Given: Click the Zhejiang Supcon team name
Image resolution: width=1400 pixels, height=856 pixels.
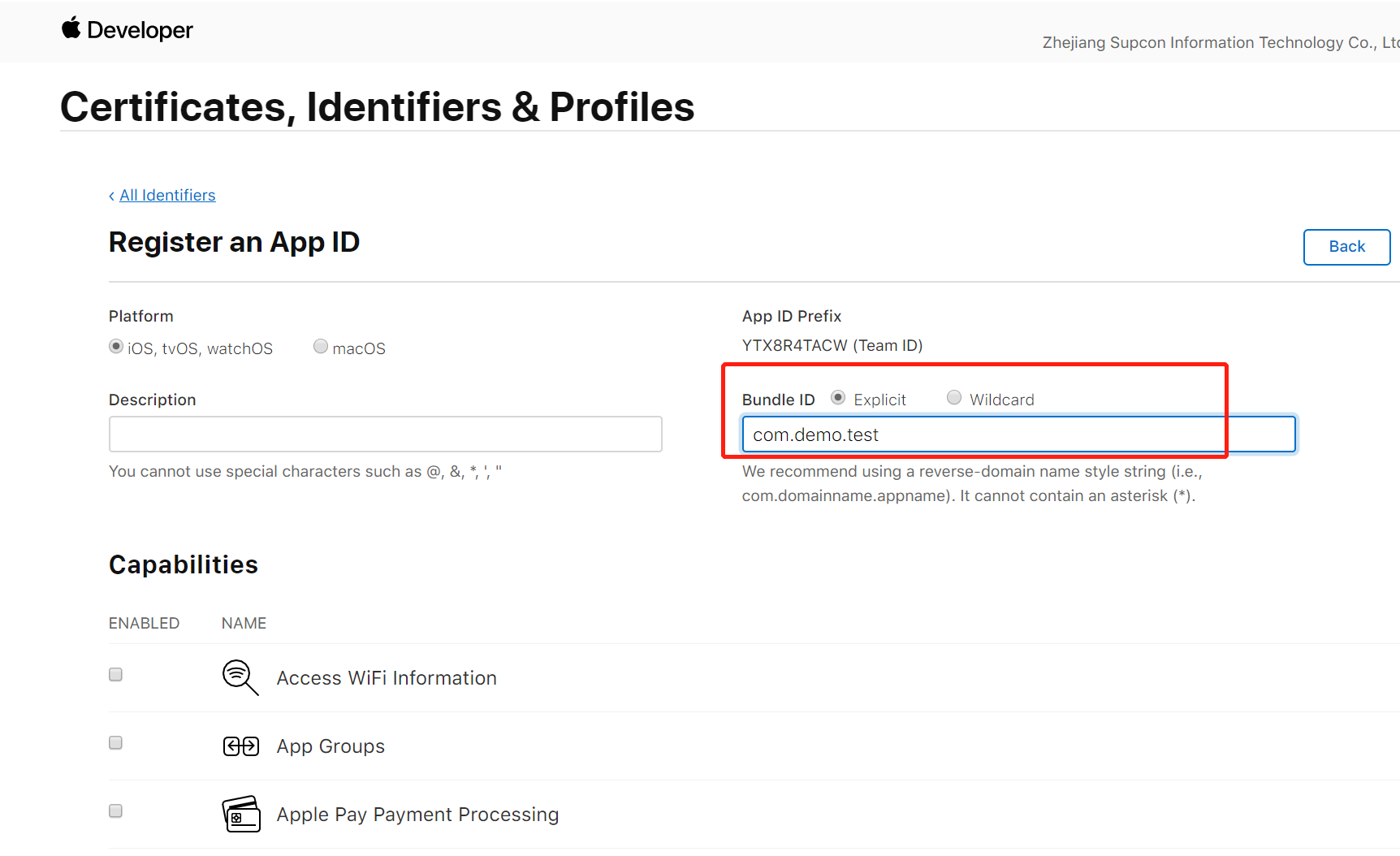Looking at the screenshot, I should tap(1221, 42).
